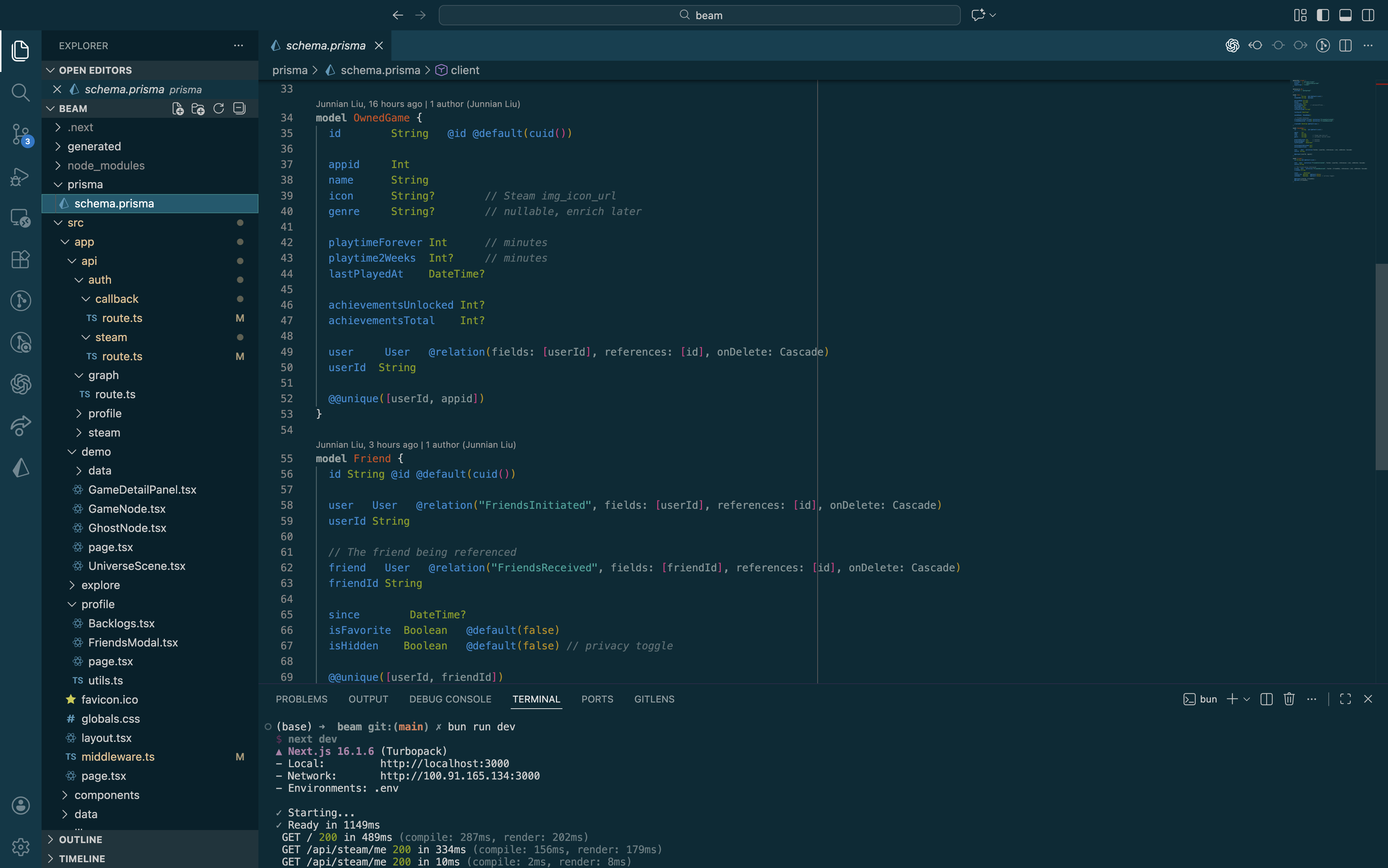Switch to the PROBLEMS panel tab
The height and width of the screenshot is (868, 1388).
tap(301, 699)
